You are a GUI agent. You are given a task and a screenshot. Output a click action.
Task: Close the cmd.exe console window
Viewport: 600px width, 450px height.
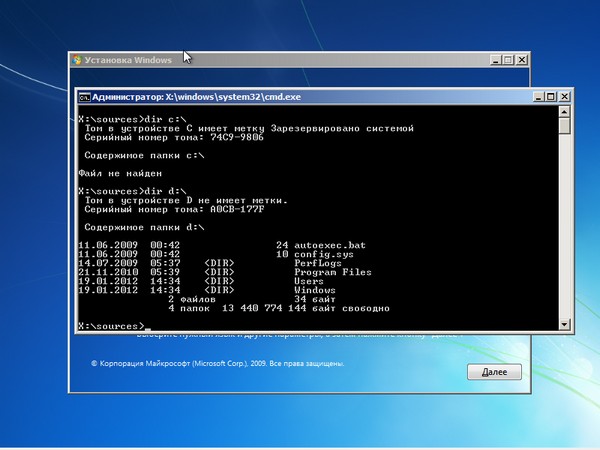coord(564,97)
